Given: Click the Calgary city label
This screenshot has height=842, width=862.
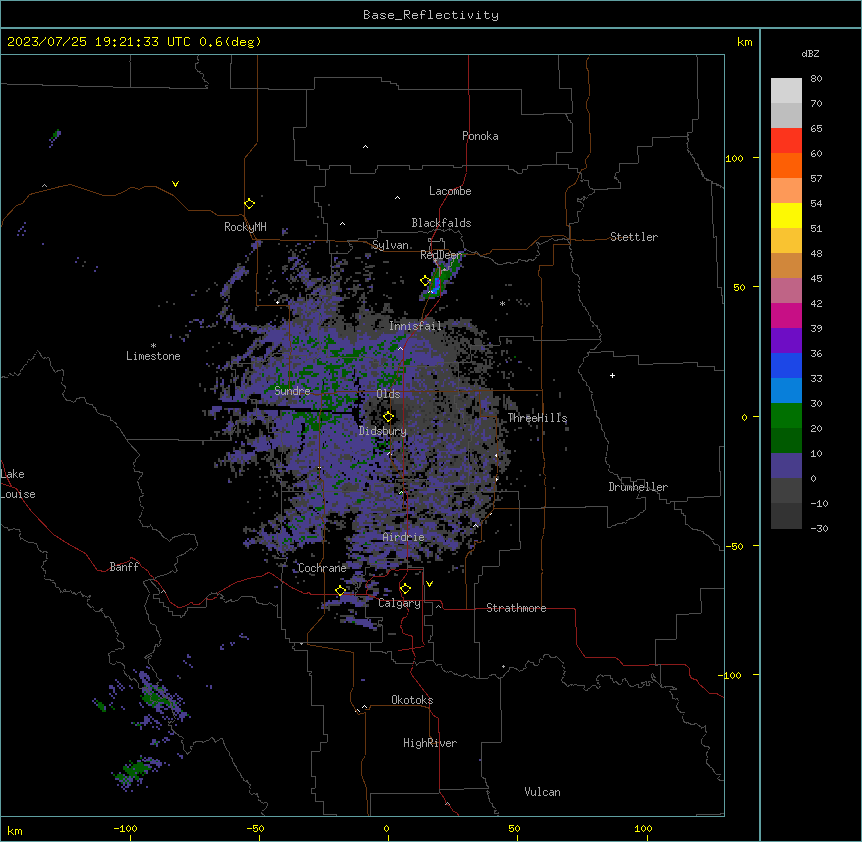Looking at the screenshot, I should pyautogui.click(x=399, y=603).
